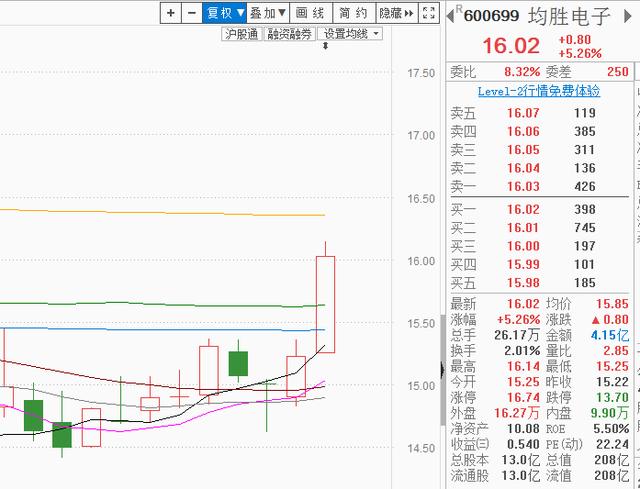Click the vertical chart scrollbar

[442, 369]
